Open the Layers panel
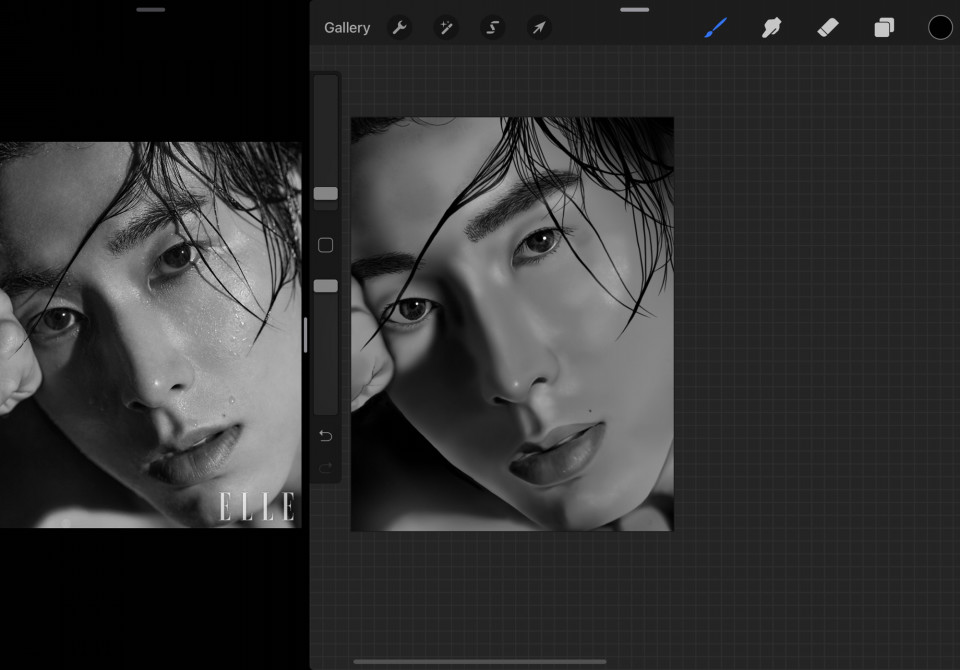960x670 pixels. click(884, 28)
